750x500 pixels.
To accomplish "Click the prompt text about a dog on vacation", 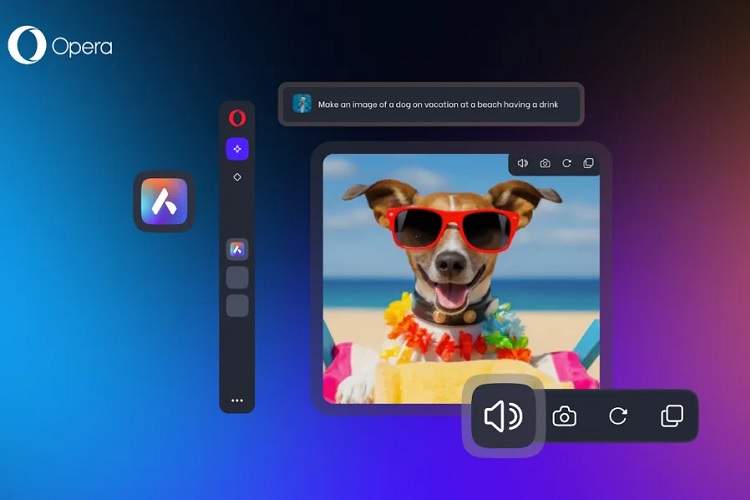I will click(437, 104).
